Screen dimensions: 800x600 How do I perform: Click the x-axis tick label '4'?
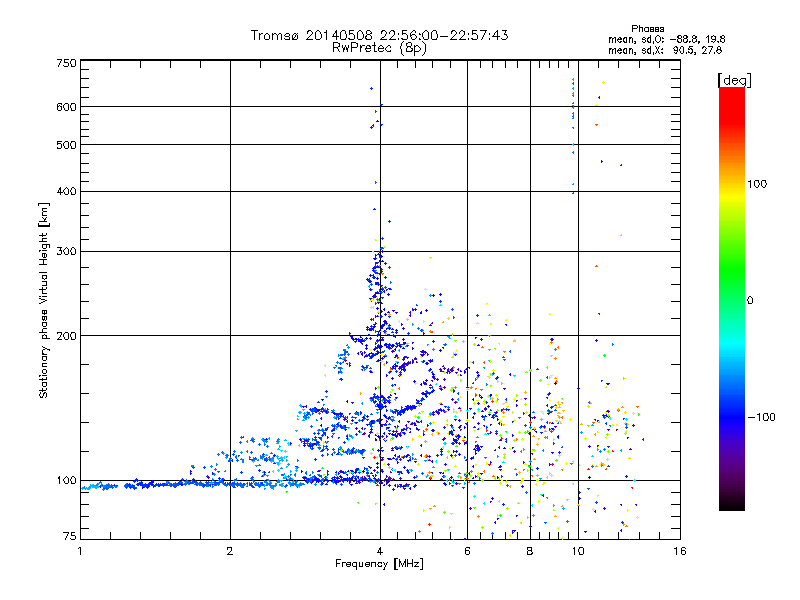click(380, 551)
